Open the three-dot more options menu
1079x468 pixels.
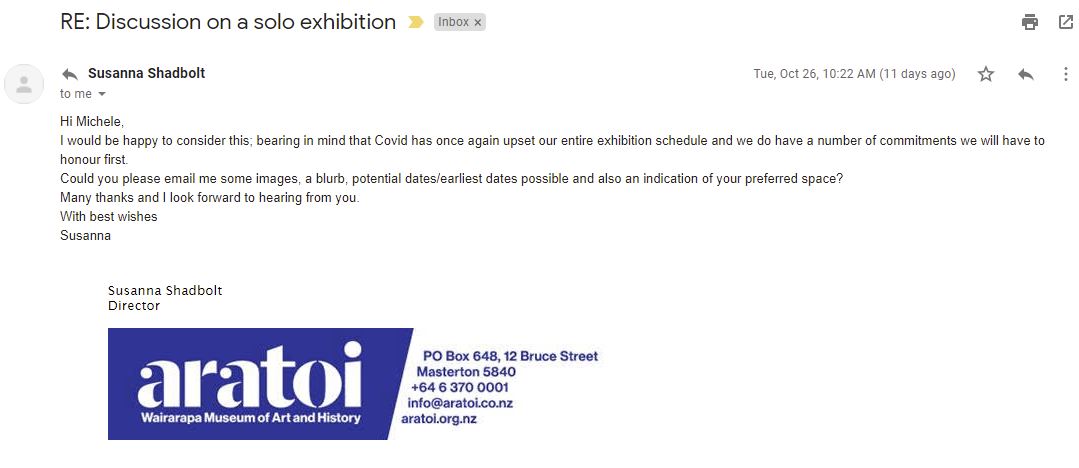tap(1065, 74)
